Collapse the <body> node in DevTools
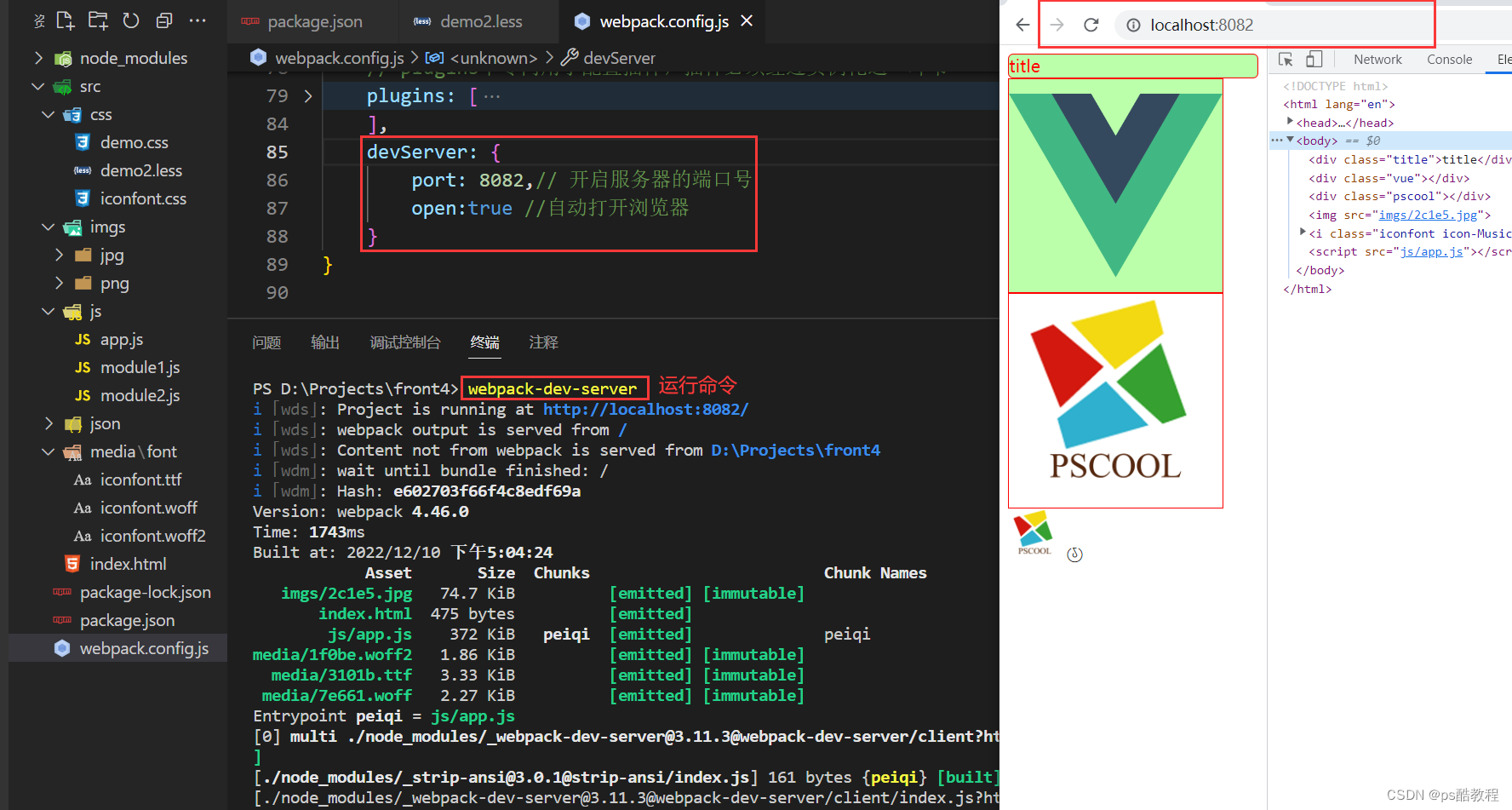 [1291, 141]
